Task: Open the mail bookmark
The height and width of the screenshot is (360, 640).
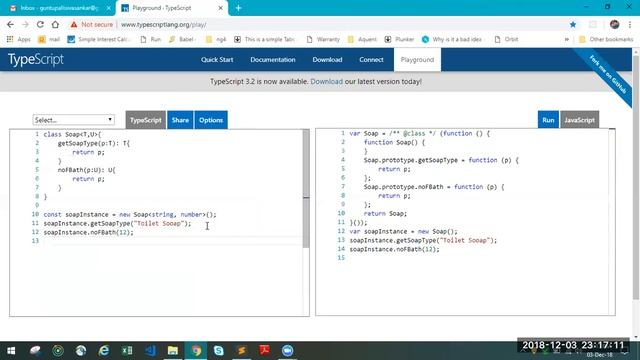Action: click(49, 39)
